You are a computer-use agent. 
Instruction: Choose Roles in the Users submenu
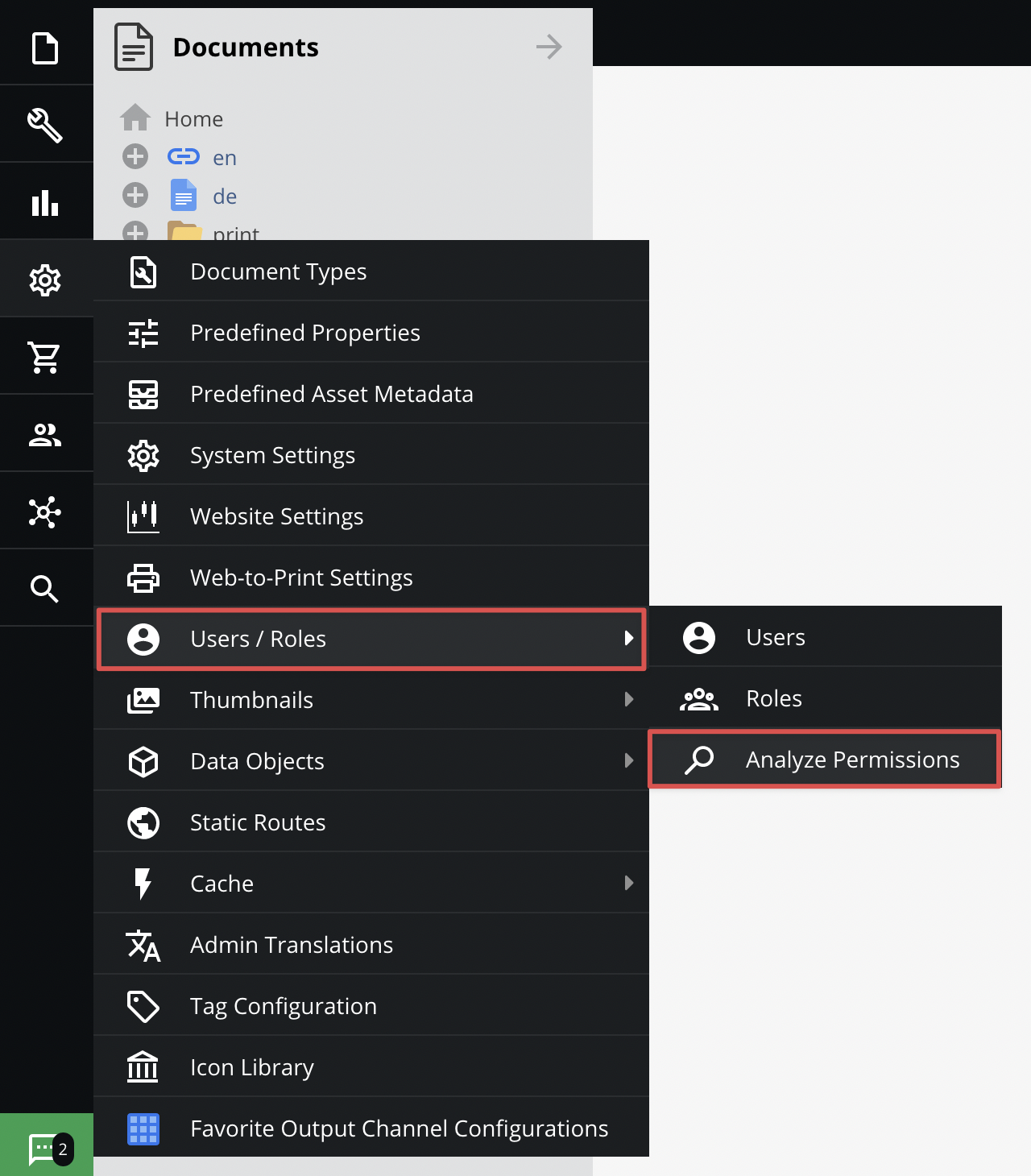point(773,698)
